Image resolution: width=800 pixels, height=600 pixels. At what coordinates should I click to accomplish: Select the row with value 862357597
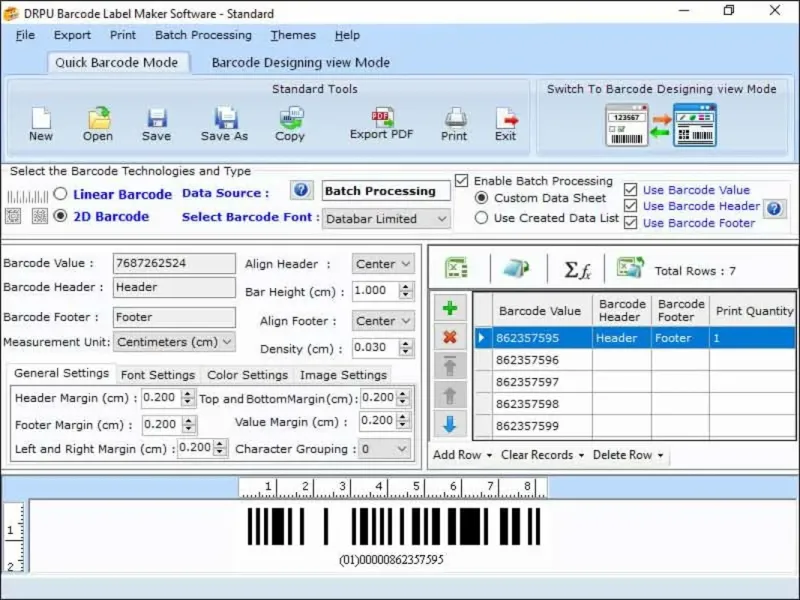(x=635, y=382)
